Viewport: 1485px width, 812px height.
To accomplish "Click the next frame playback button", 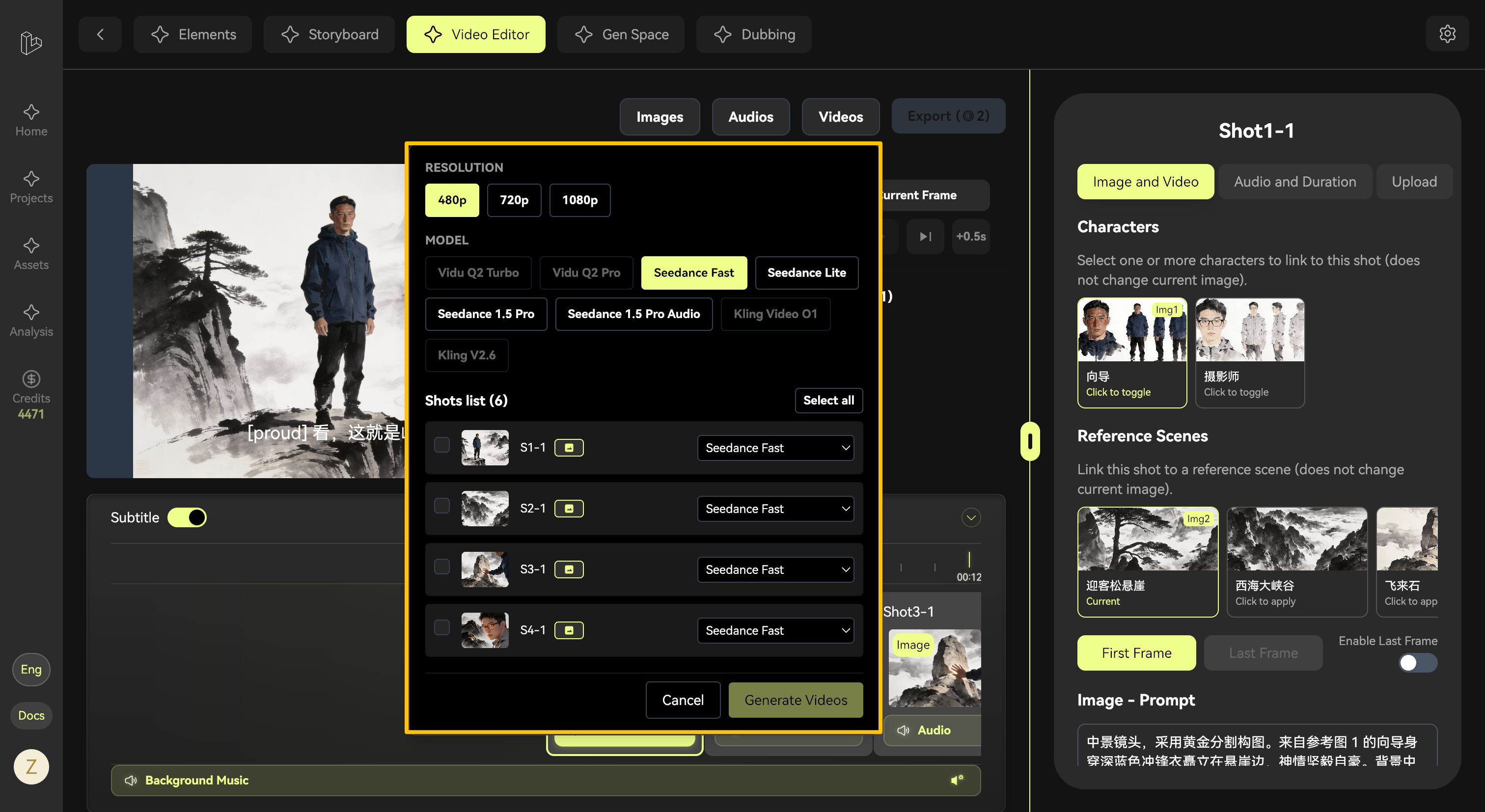I will pos(925,236).
